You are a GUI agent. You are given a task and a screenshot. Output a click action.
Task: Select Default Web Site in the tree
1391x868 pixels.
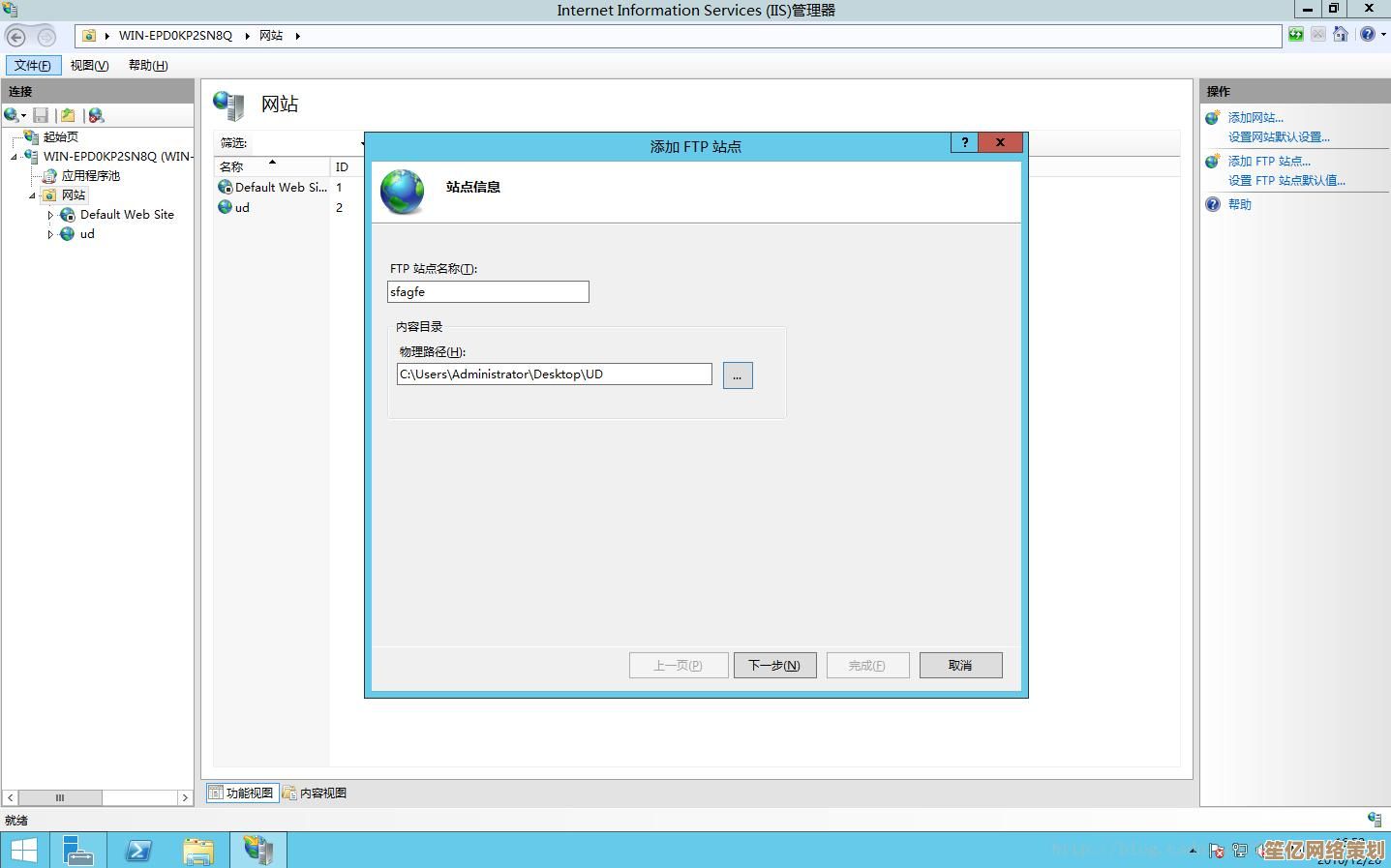[127, 214]
